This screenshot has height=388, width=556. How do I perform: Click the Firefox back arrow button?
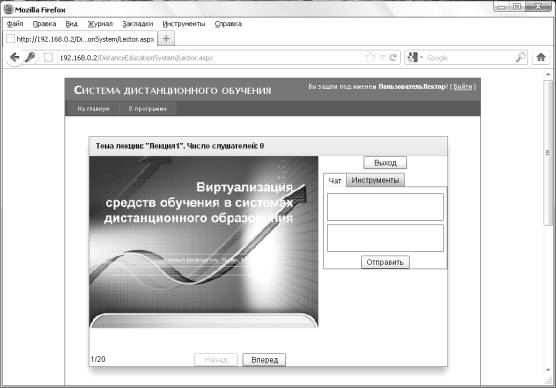tap(15, 57)
